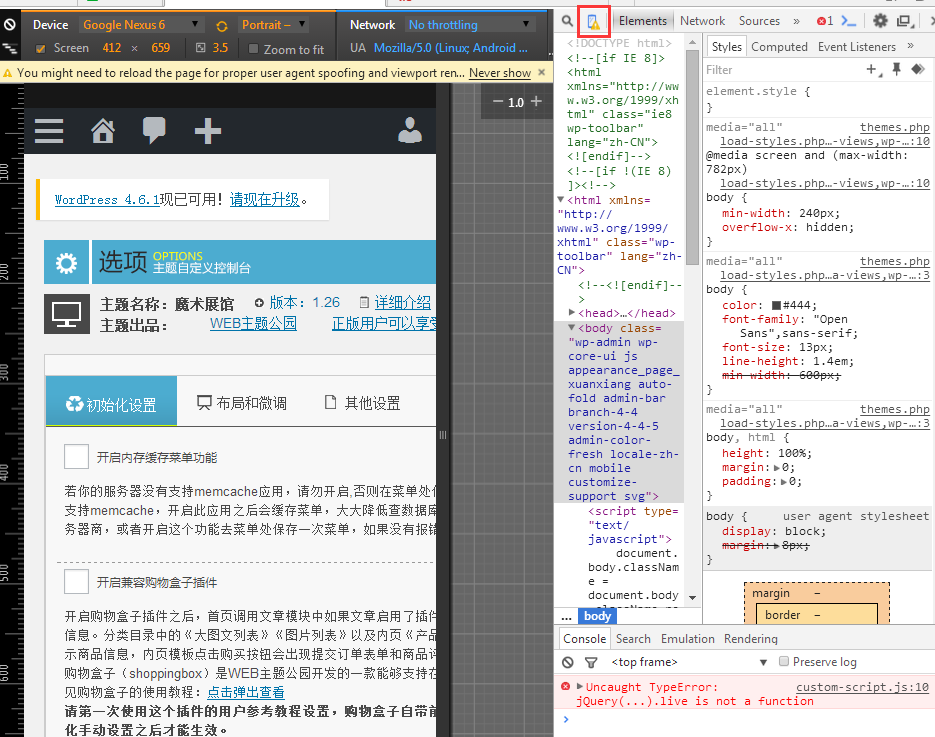Viewport: 935px width, 737px height.
Task: Open DevTools settings via the gear icon
Action: (879, 19)
